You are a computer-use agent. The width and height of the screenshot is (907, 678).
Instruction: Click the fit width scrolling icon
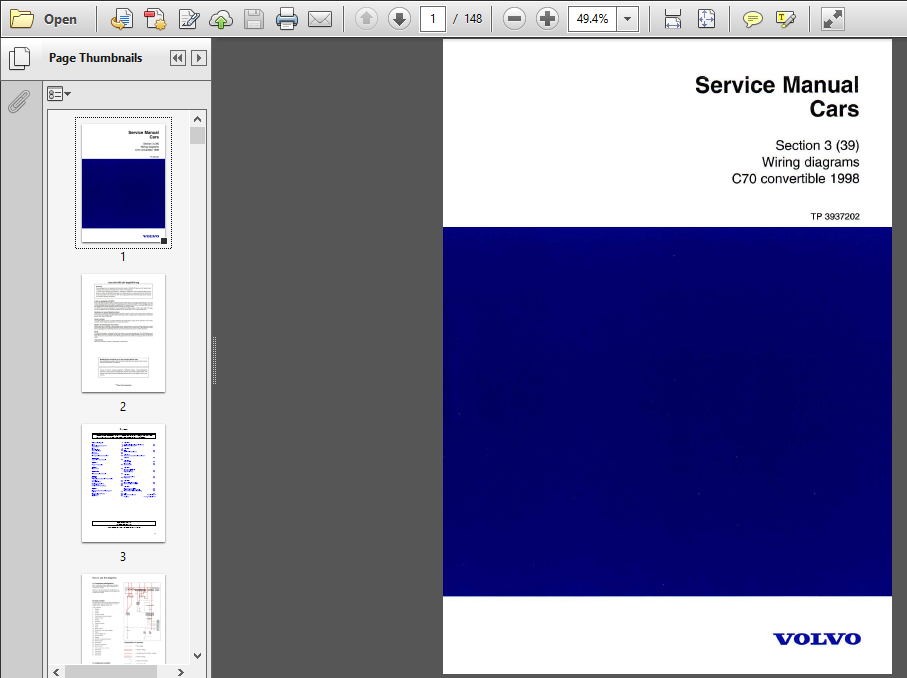pyautogui.click(x=673, y=19)
